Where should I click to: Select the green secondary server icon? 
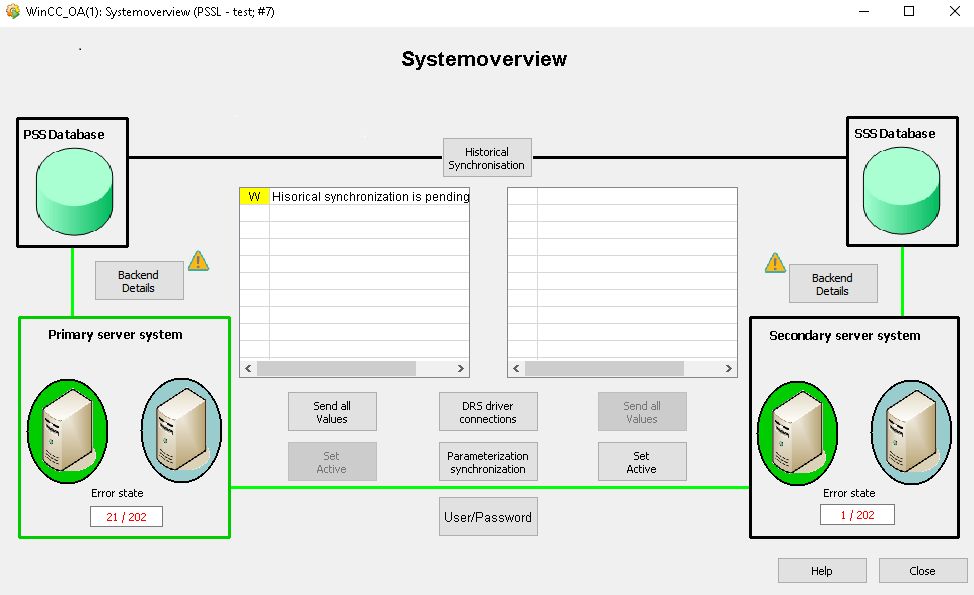point(797,430)
